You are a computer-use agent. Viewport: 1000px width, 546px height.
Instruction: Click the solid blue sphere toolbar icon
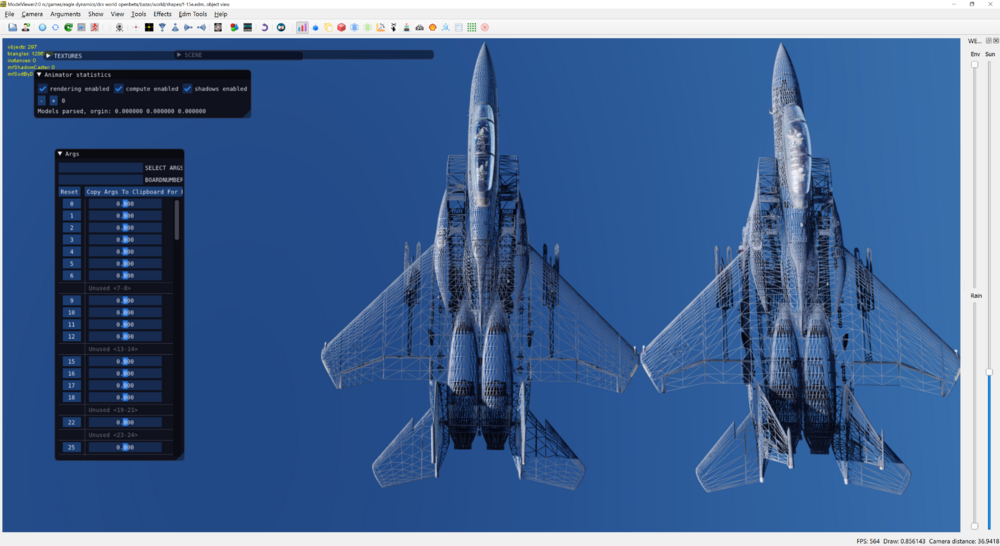click(x=42, y=27)
